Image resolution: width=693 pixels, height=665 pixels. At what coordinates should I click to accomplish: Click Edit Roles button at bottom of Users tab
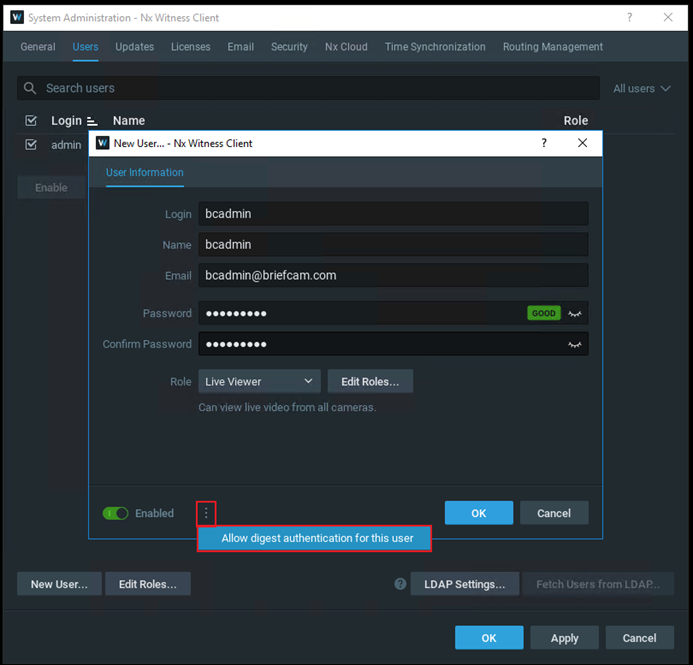(148, 584)
